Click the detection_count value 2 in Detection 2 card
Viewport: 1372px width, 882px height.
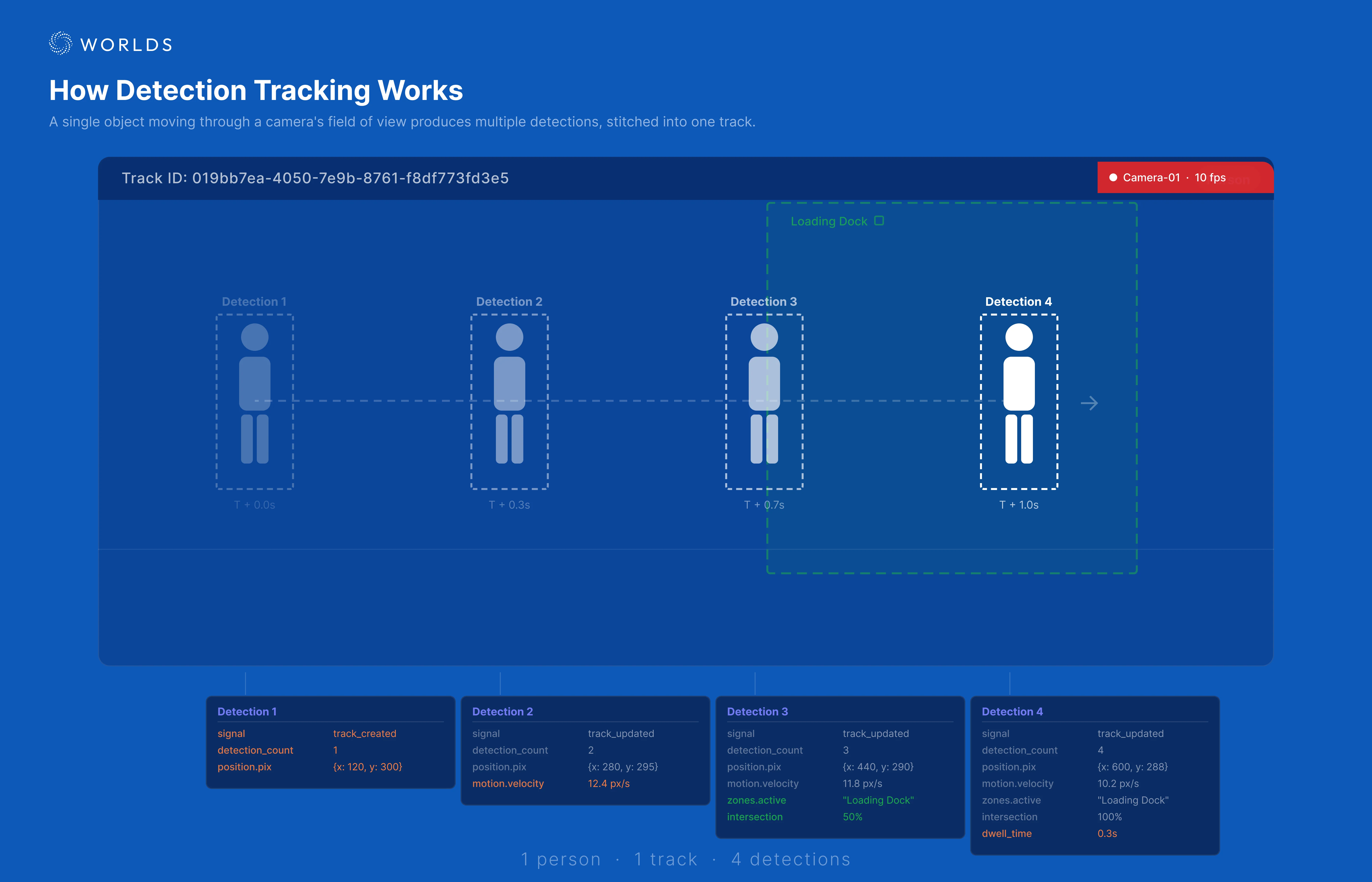[x=590, y=750]
